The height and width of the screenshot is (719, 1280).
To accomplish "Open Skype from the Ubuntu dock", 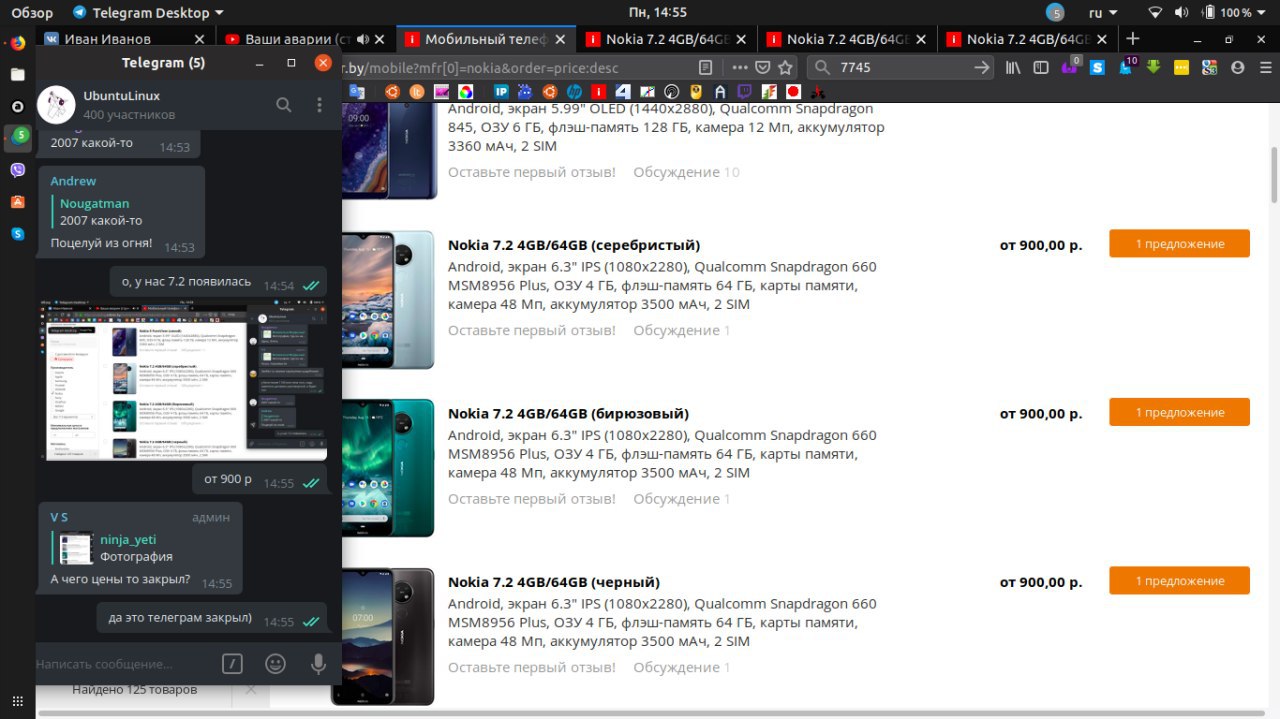I will (x=17, y=234).
